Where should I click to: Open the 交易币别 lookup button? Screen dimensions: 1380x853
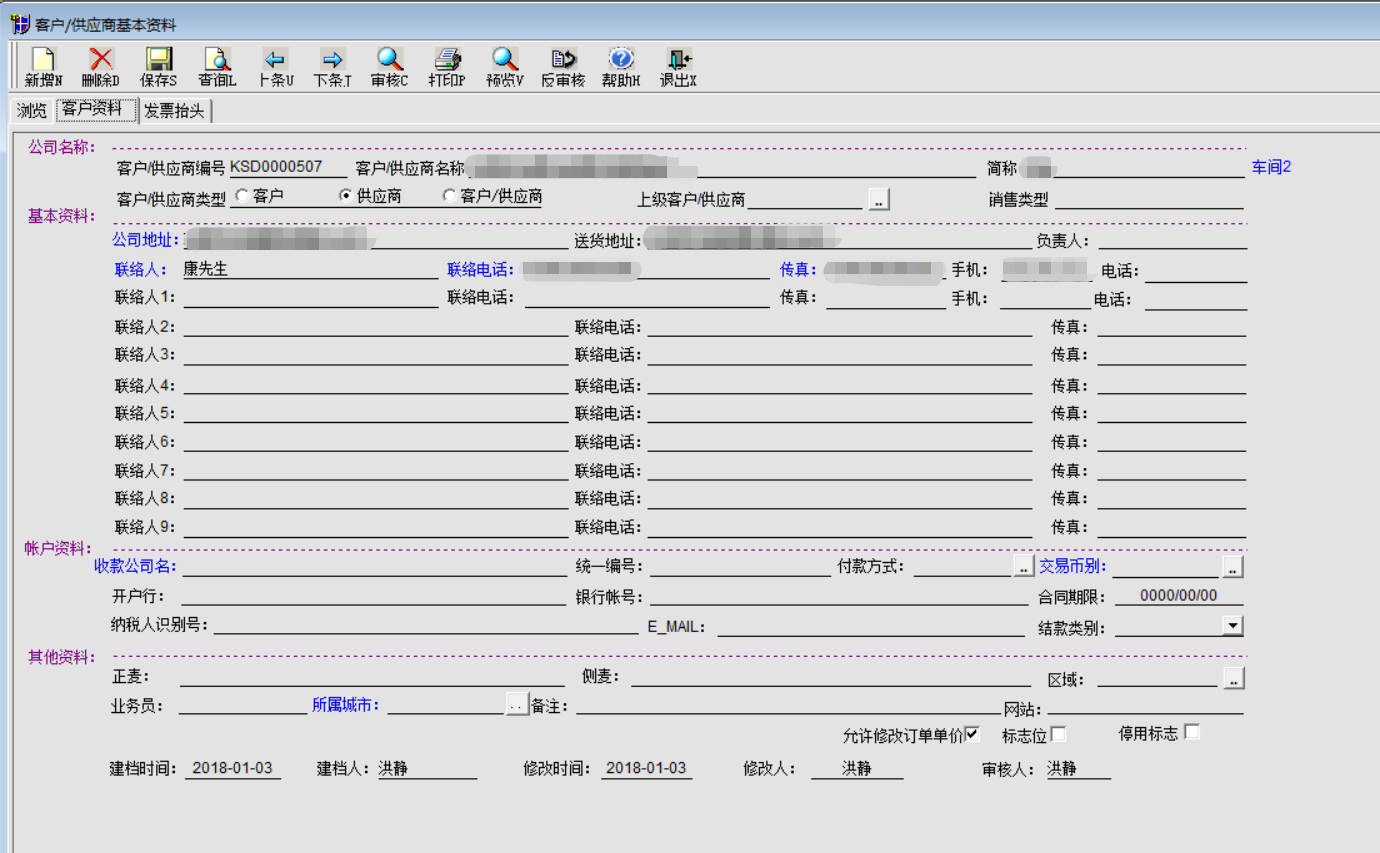pos(1232,567)
